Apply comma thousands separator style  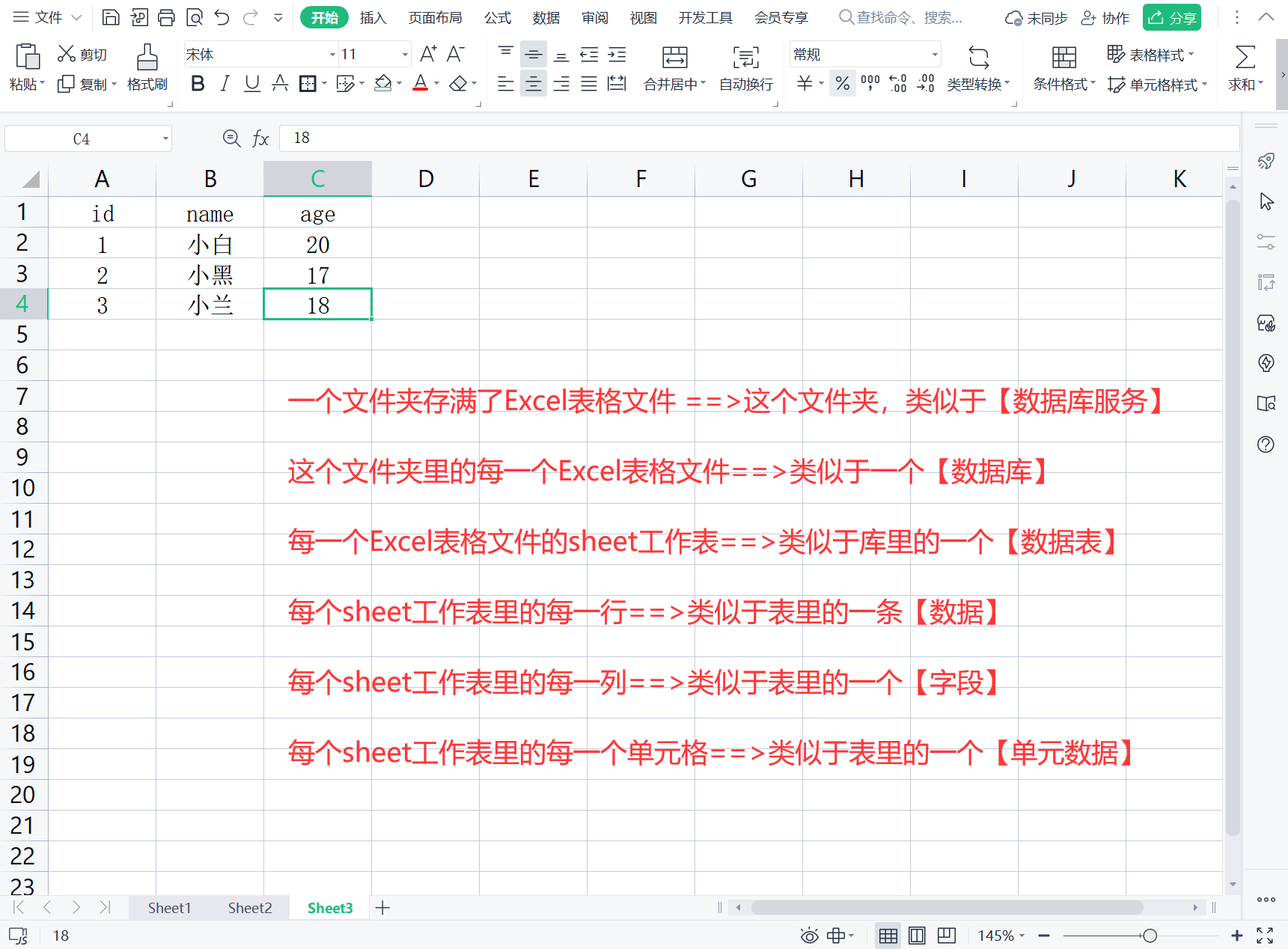pyautogui.click(x=869, y=84)
